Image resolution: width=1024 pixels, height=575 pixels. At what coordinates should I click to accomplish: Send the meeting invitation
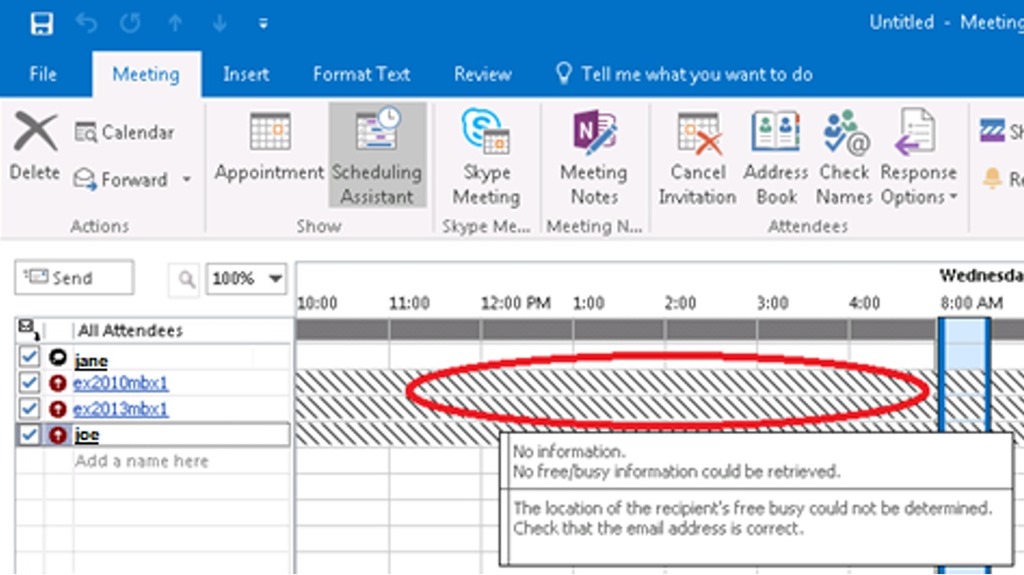(74, 278)
